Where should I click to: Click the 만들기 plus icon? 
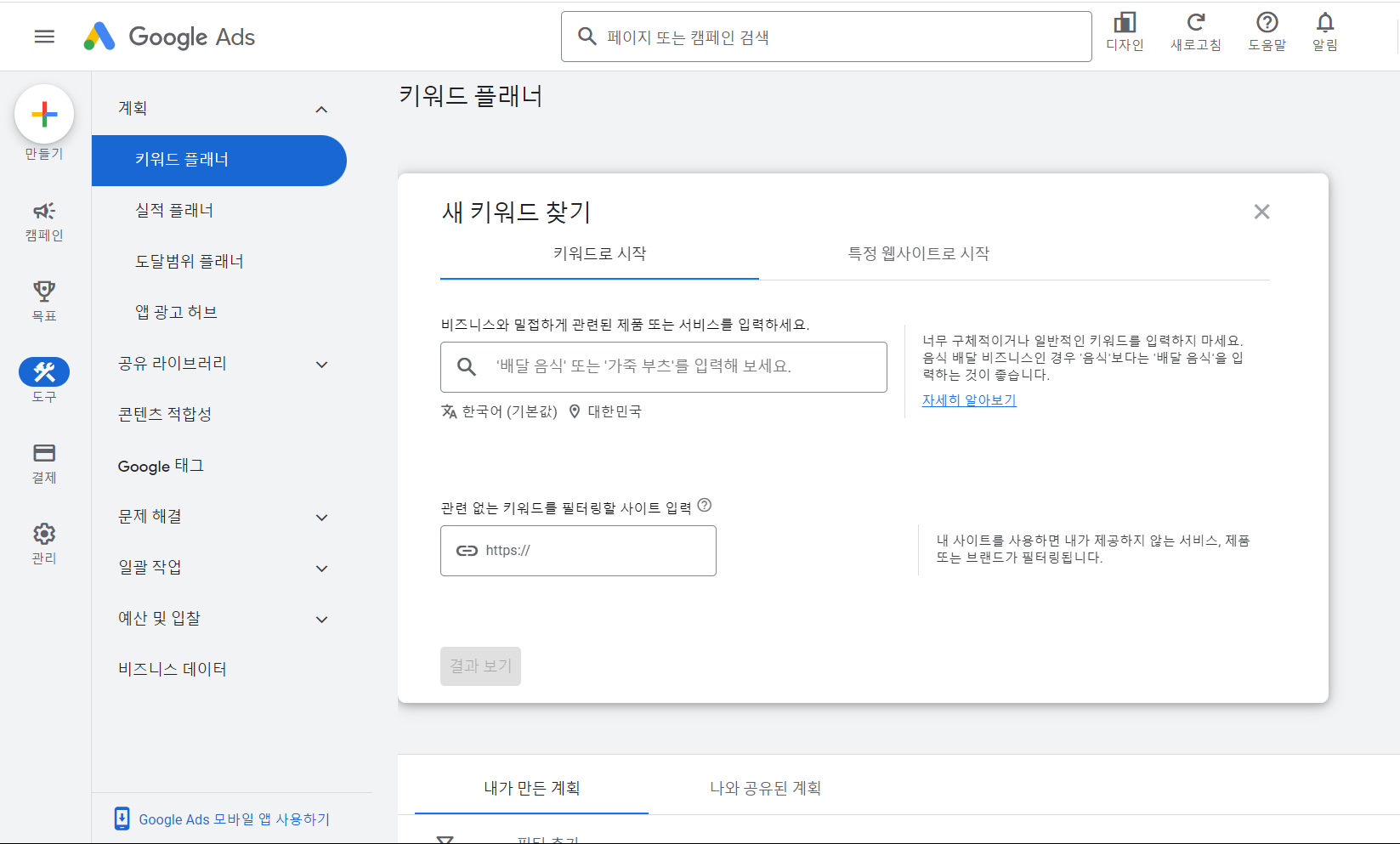[x=44, y=113]
